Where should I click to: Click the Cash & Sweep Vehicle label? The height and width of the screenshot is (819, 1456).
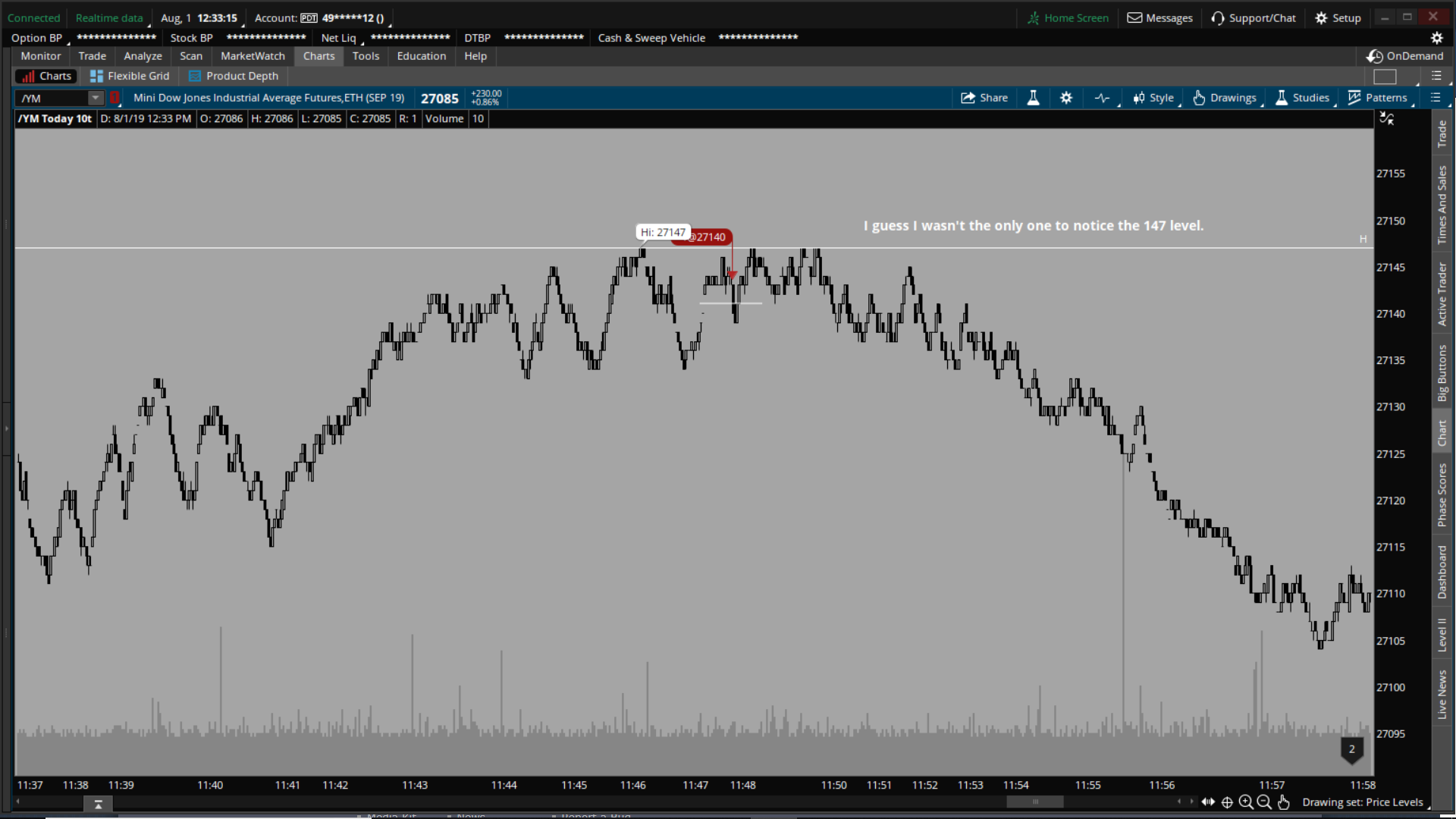pos(651,38)
